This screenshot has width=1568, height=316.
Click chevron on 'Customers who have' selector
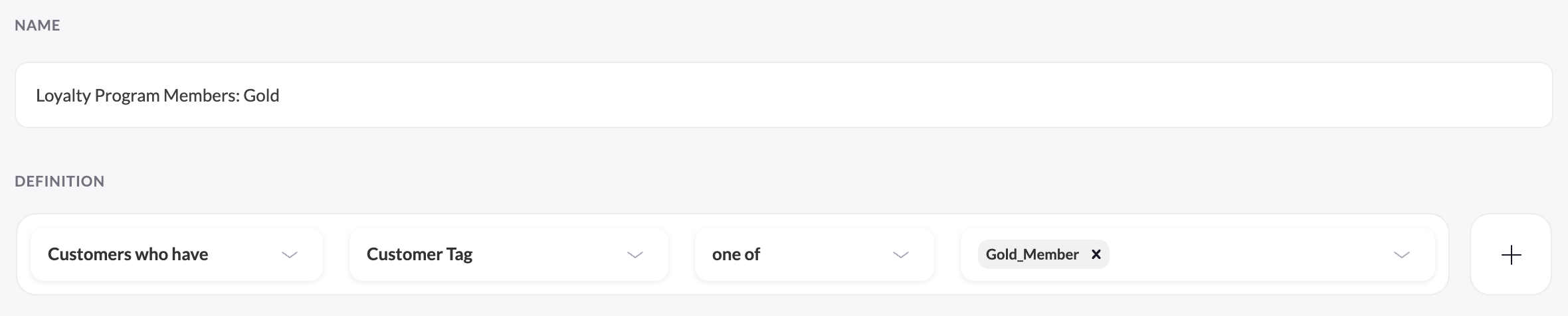click(x=290, y=255)
